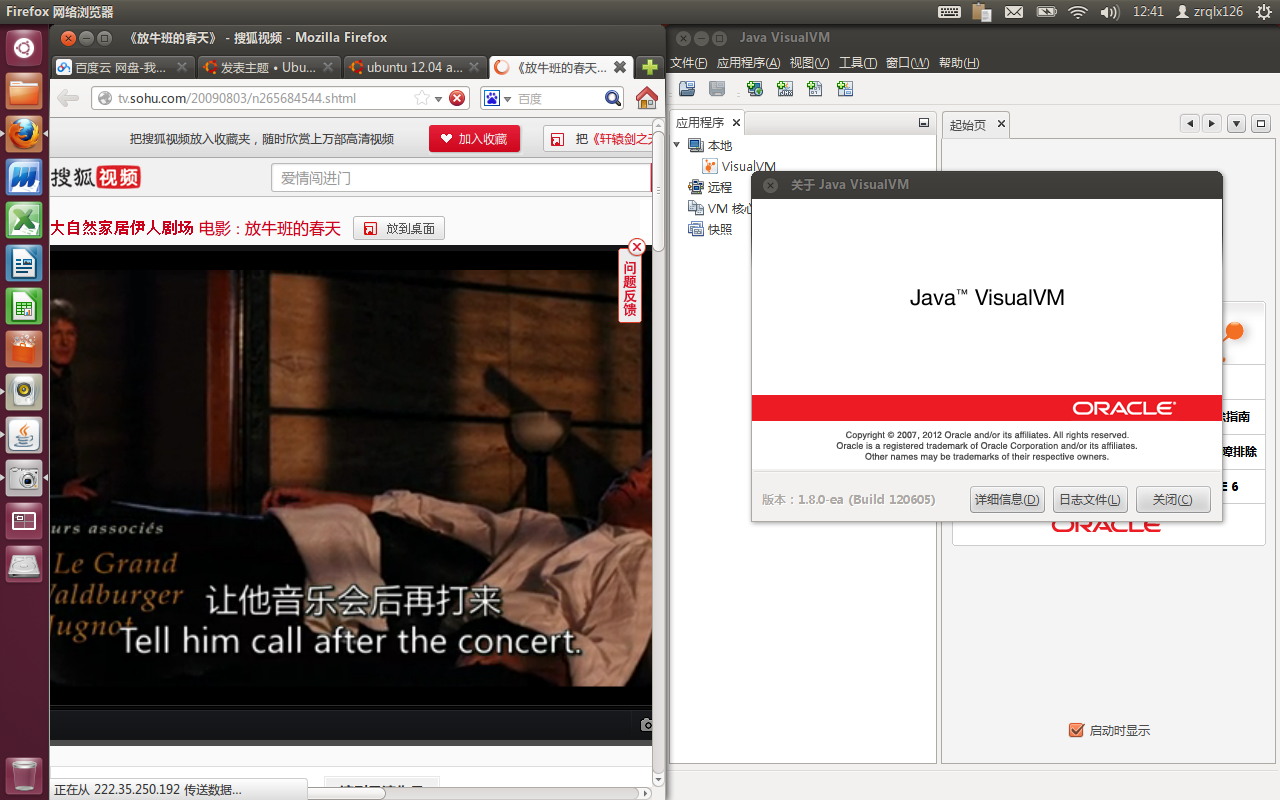Open the Wi-Fi network indicator
Screen dimensions: 1280x800
click(1077, 12)
